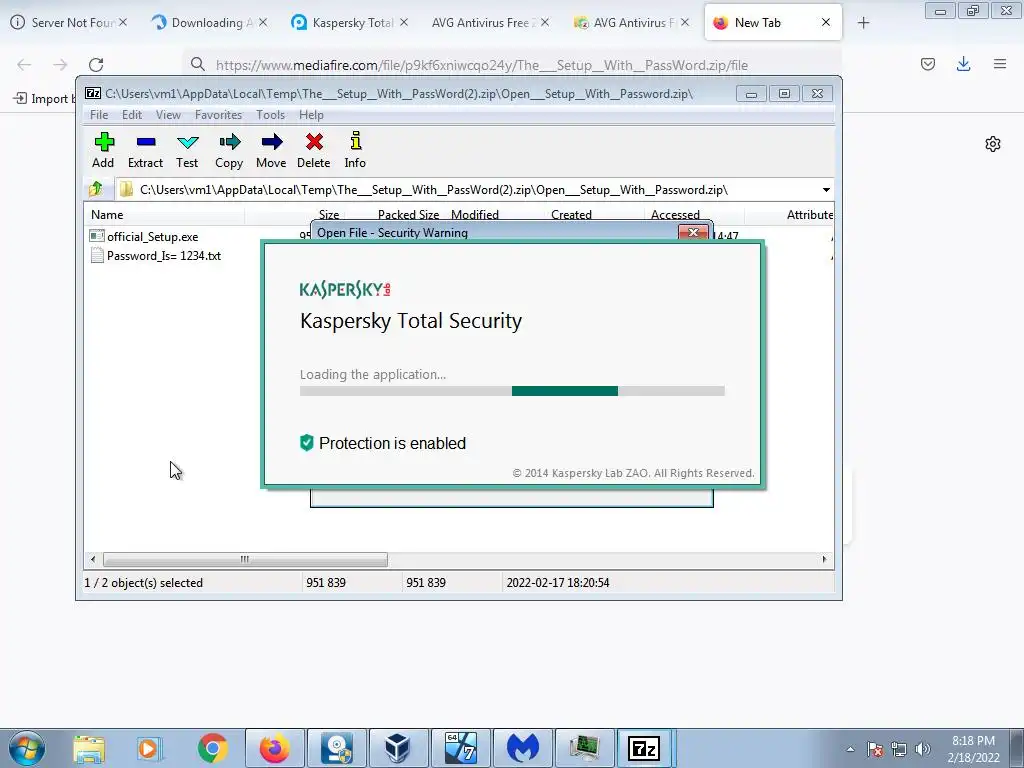Image resolution: width=1024 pixels, height=768 pixels.
Task: Open the Firefox downloads panel
Action: (963, 64)
